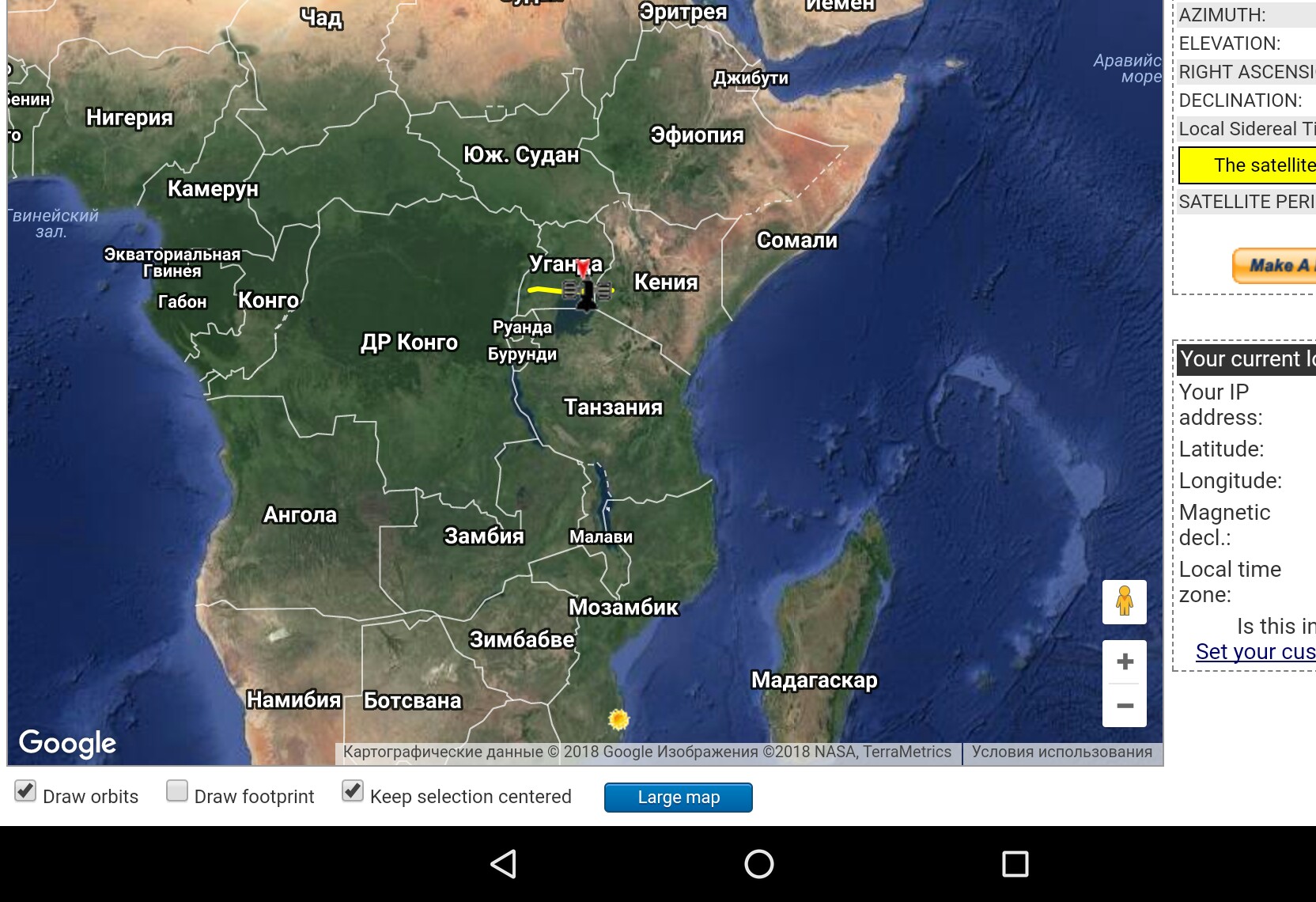
Task: Click the Latitude label
Action: (x=1221, y=449)
